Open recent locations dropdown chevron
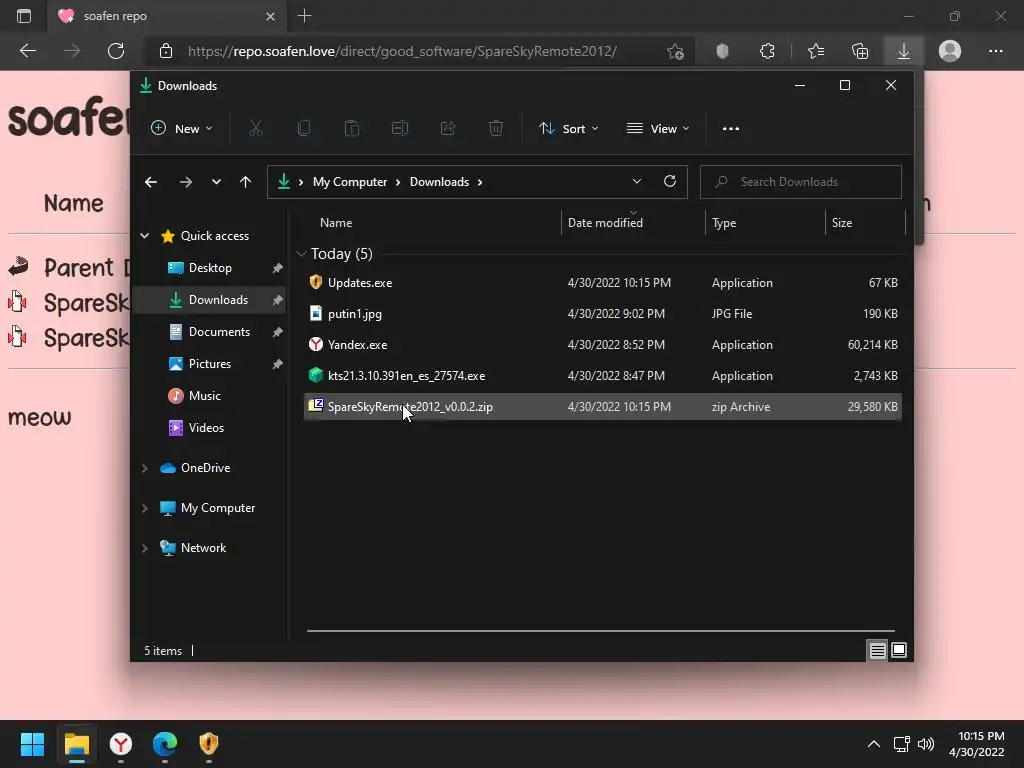Image resolution: width=1024 pixels, height=768 pixels. coord(216,182)
